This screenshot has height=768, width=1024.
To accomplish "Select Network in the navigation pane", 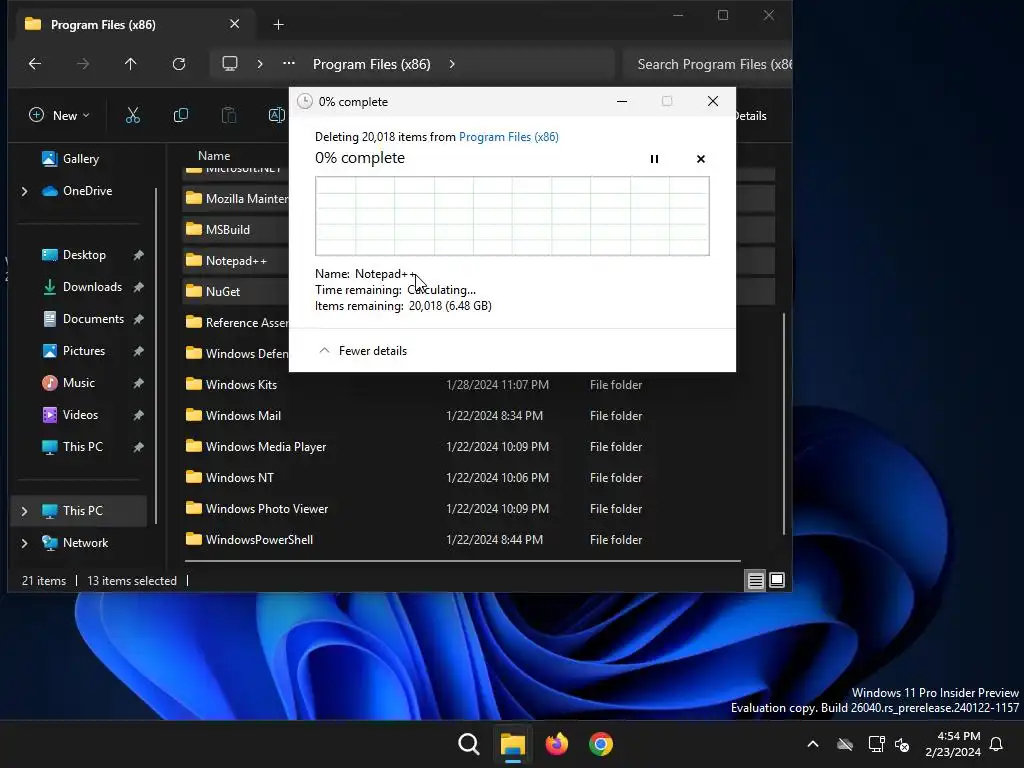I will point(75,543).
